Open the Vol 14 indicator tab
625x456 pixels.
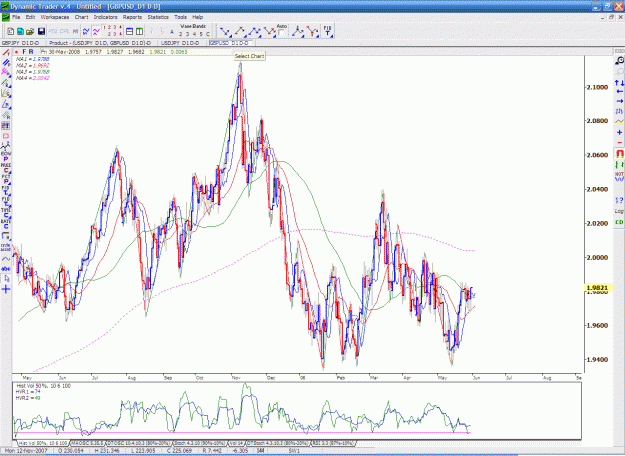[237, 443]
